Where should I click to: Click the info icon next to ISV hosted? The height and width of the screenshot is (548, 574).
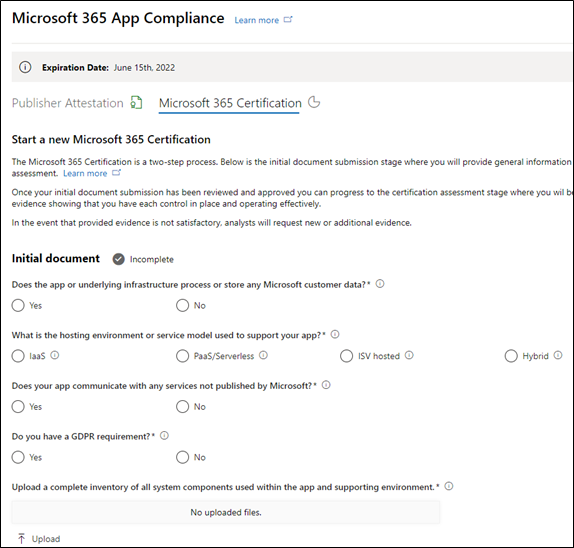(409, 355)
